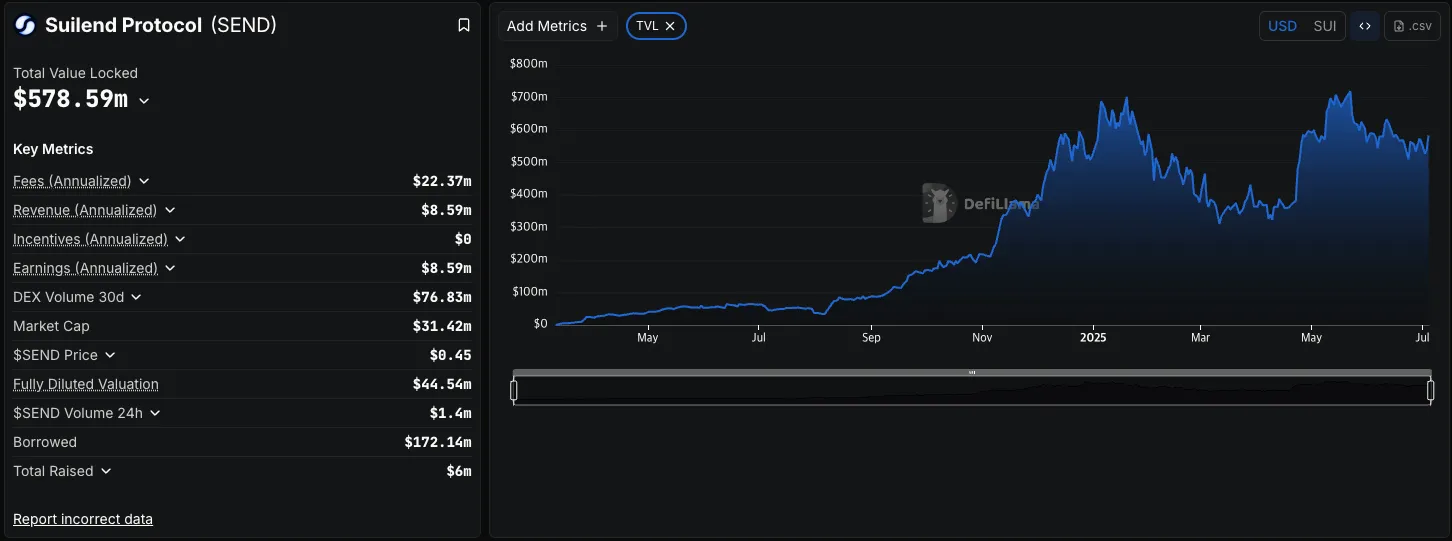Grab the left handle of the range slider
This screenshot has height=541, width=1452.
pyautogui.click(x=514, y=390)
